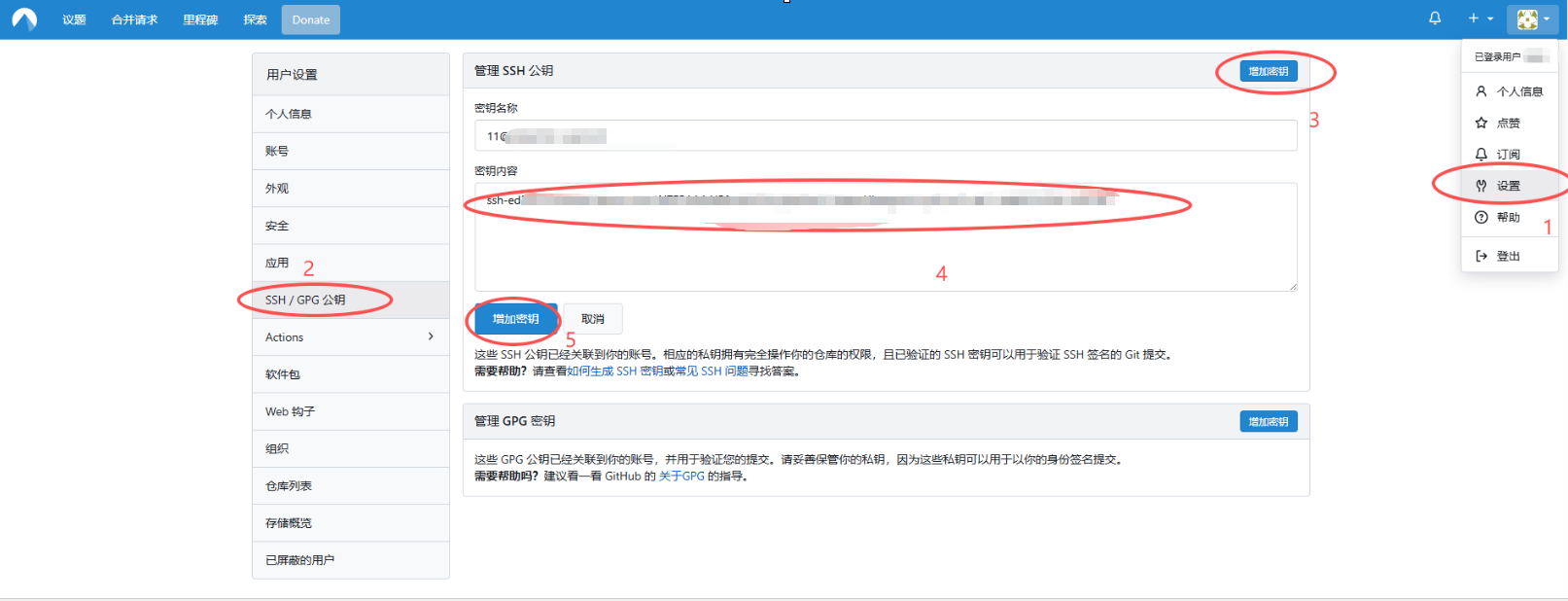This screenshot has width=1568, height=601.
Task: Select 存储概览 in the settings sidebar
Action: point(351,523)
